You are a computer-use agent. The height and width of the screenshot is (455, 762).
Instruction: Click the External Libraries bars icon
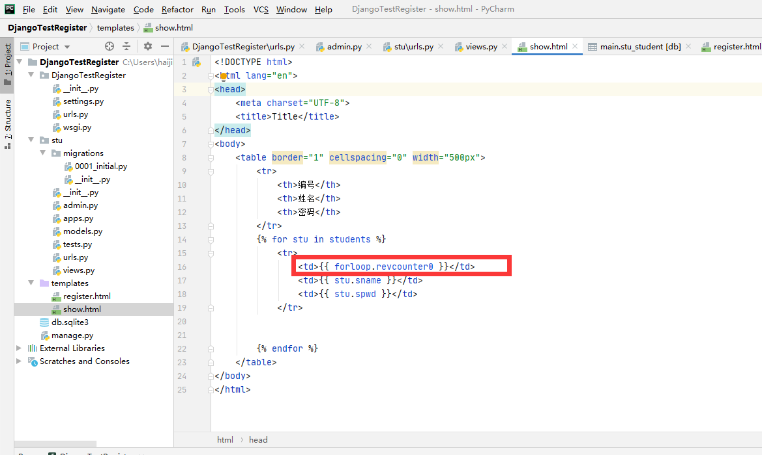pyautogui.click(x=33, y=348)
